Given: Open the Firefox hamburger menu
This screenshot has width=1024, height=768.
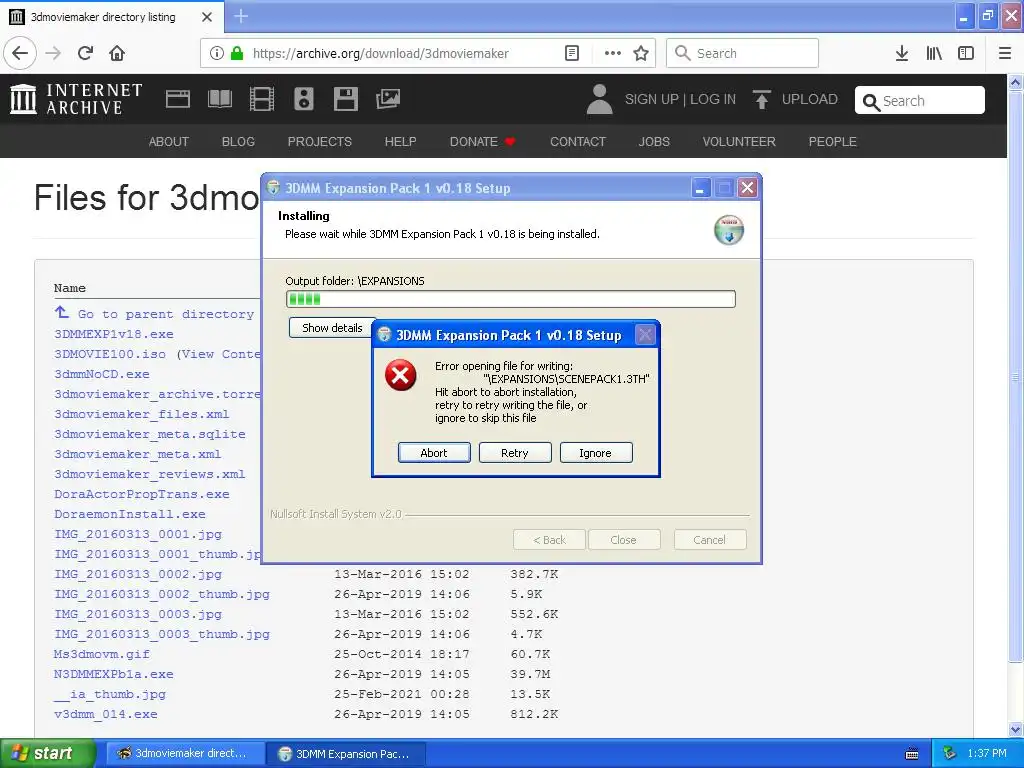Looking at the screenshot, I should pos(1005,53).
